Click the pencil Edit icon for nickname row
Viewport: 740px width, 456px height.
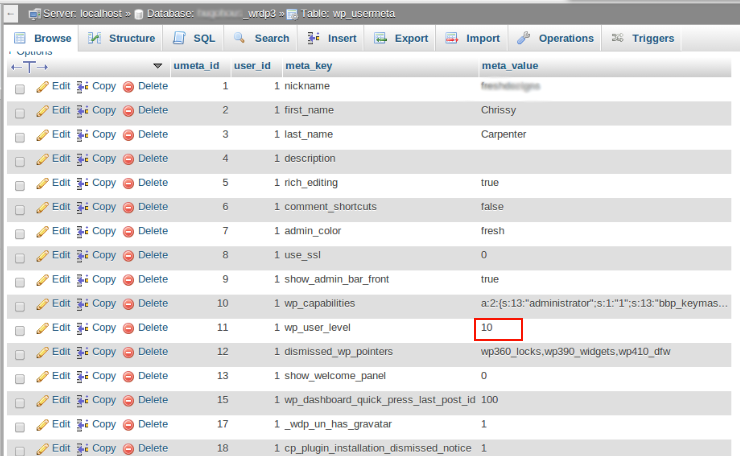coord(43,87)
